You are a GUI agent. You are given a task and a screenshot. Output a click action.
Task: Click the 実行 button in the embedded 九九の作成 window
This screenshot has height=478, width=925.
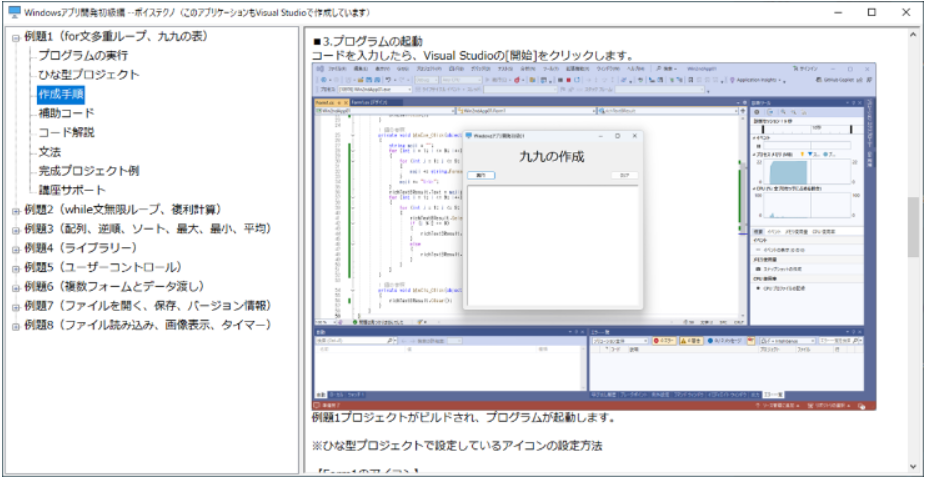click(x=481, y=175)
